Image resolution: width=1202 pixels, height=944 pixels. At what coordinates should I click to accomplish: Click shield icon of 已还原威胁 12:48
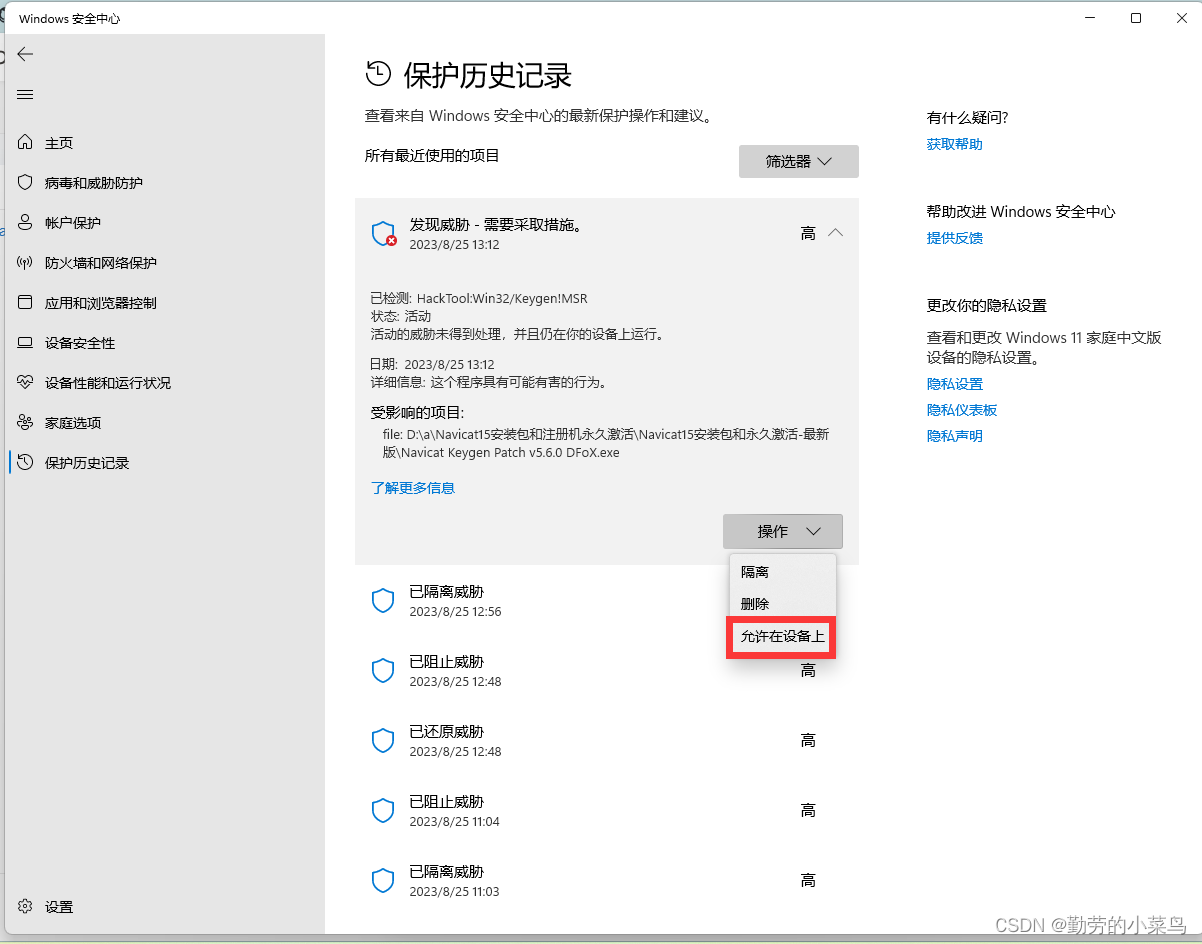click(383, 741)
